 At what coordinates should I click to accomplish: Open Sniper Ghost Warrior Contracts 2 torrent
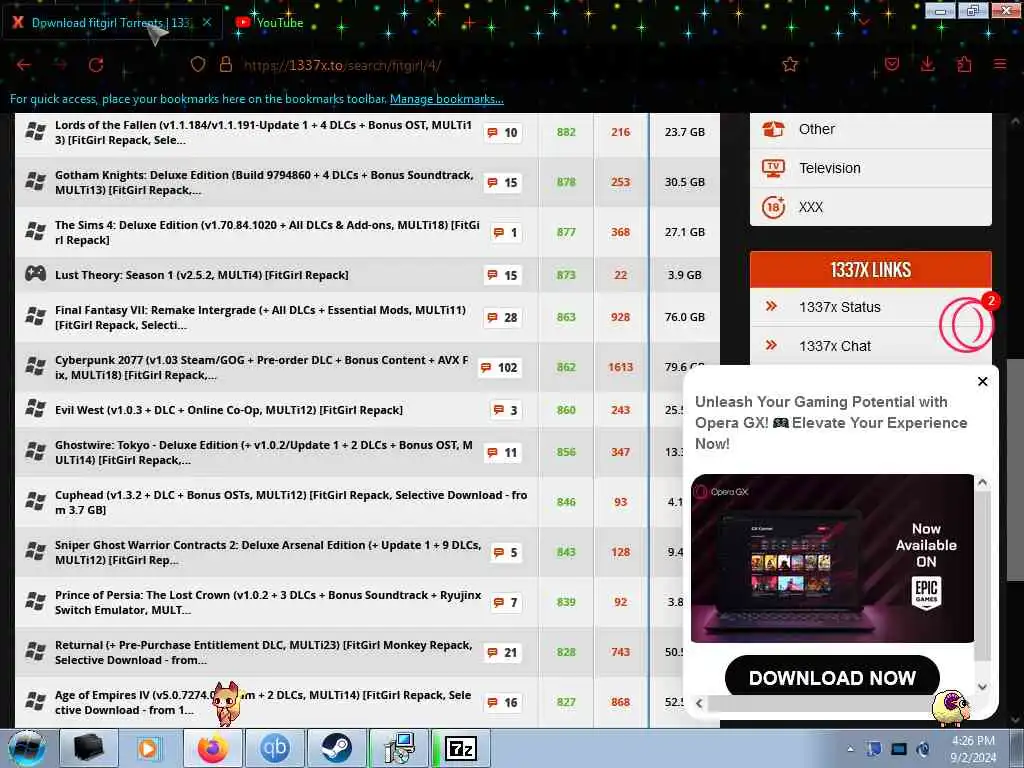click(268, 552)
